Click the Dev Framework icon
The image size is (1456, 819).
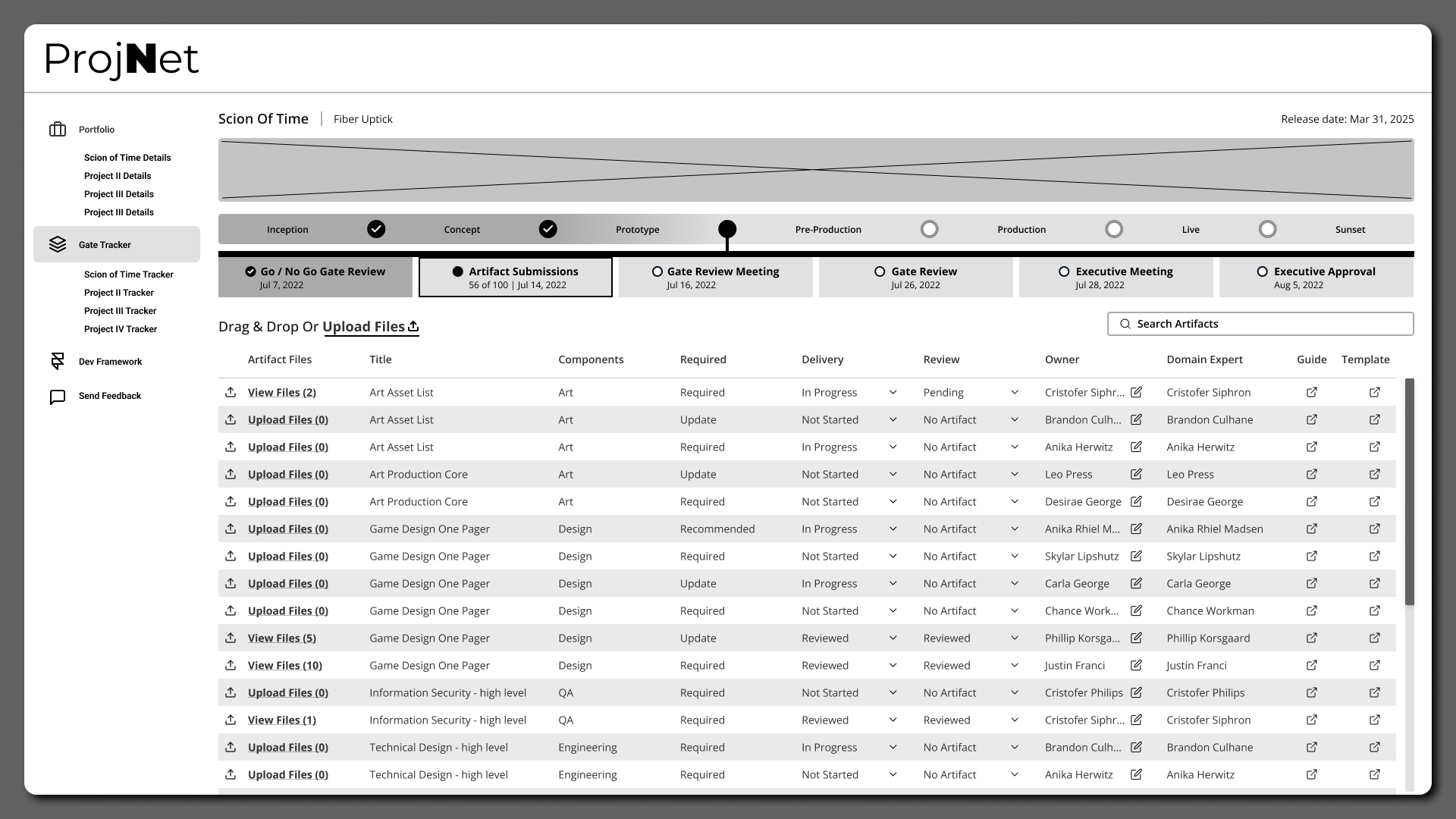[58, 362]
